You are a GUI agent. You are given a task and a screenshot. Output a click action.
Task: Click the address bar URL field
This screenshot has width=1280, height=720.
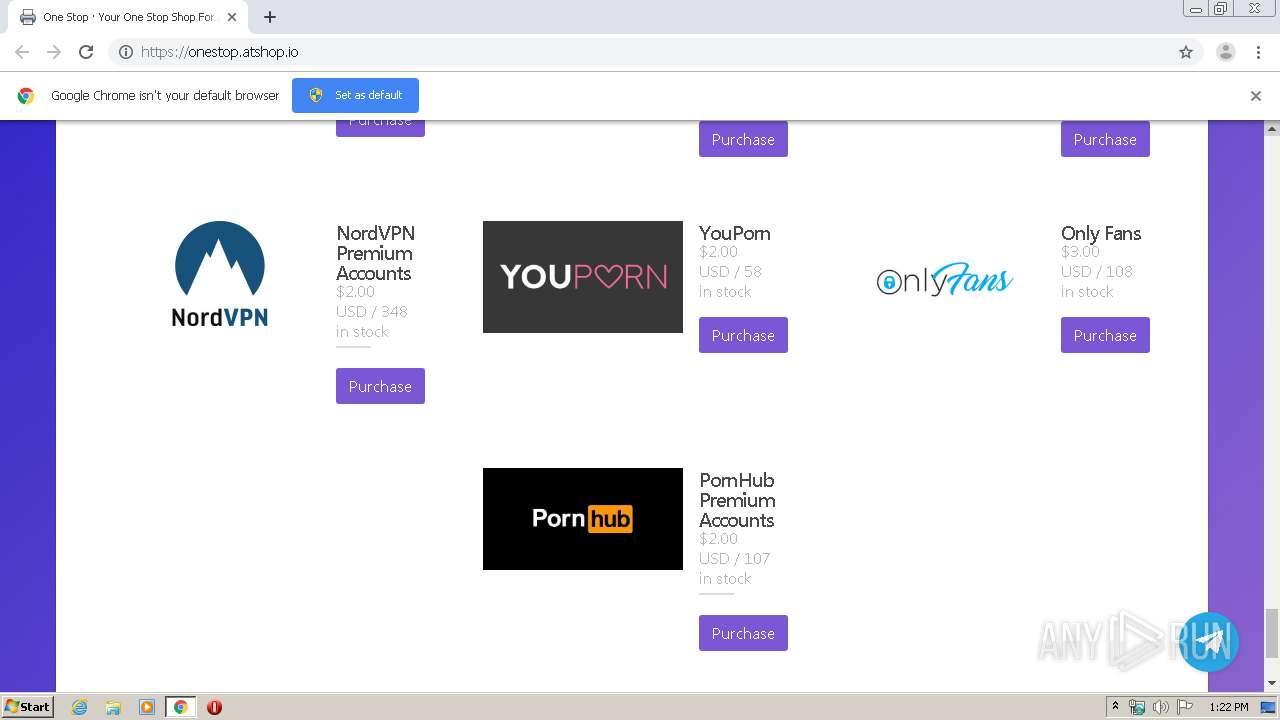[x=640, y=52]
